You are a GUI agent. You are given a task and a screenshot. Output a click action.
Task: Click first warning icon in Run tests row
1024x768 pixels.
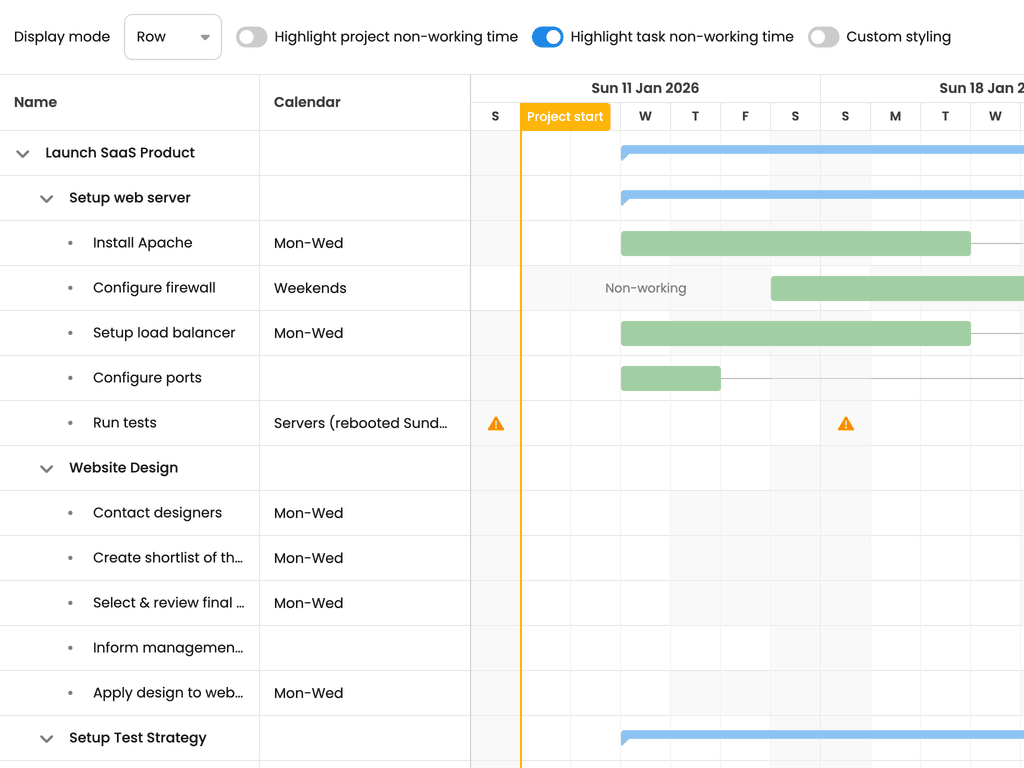coord(496,424)
